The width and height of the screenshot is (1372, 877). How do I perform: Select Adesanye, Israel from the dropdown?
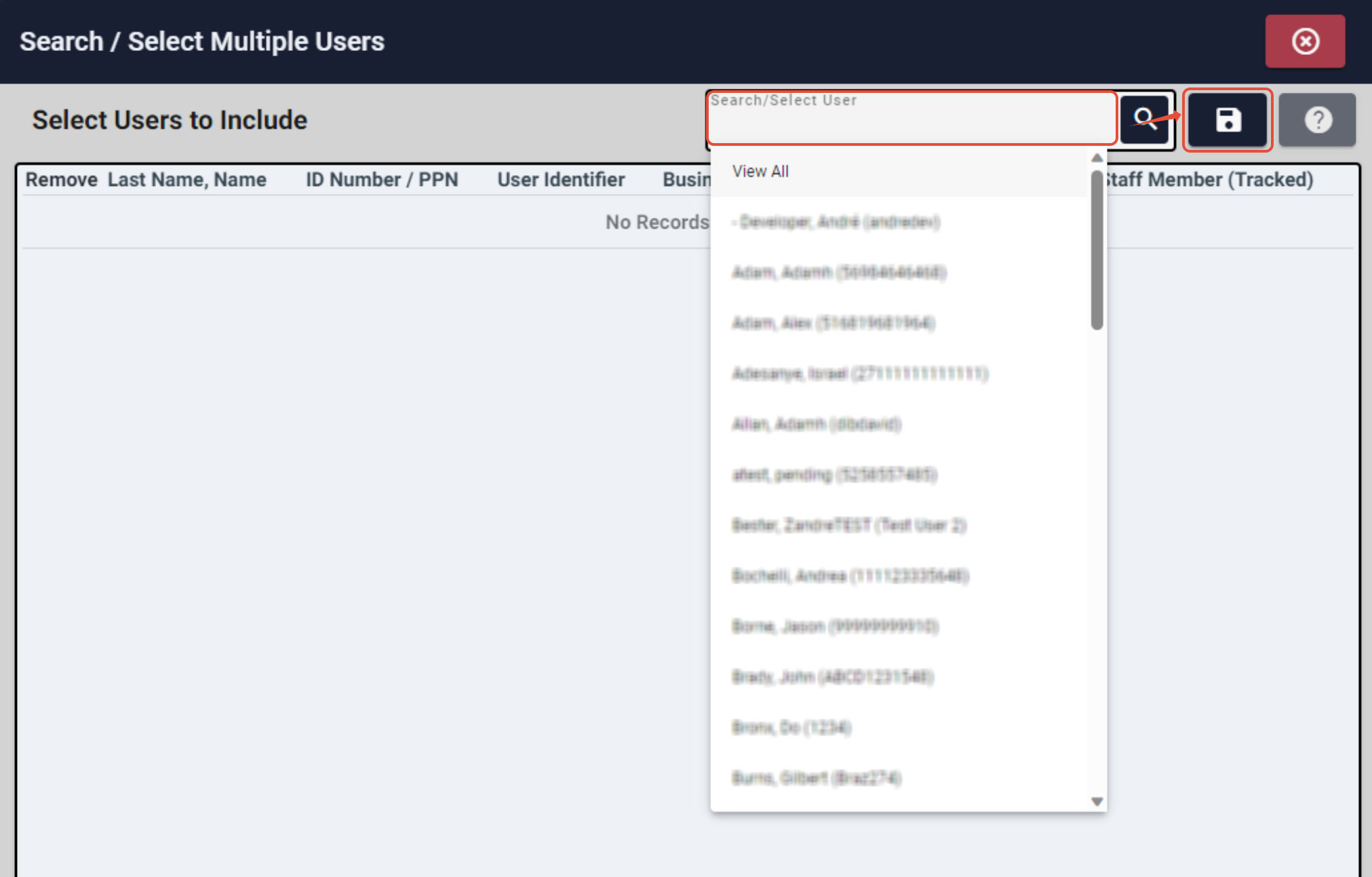pos(860,374)
